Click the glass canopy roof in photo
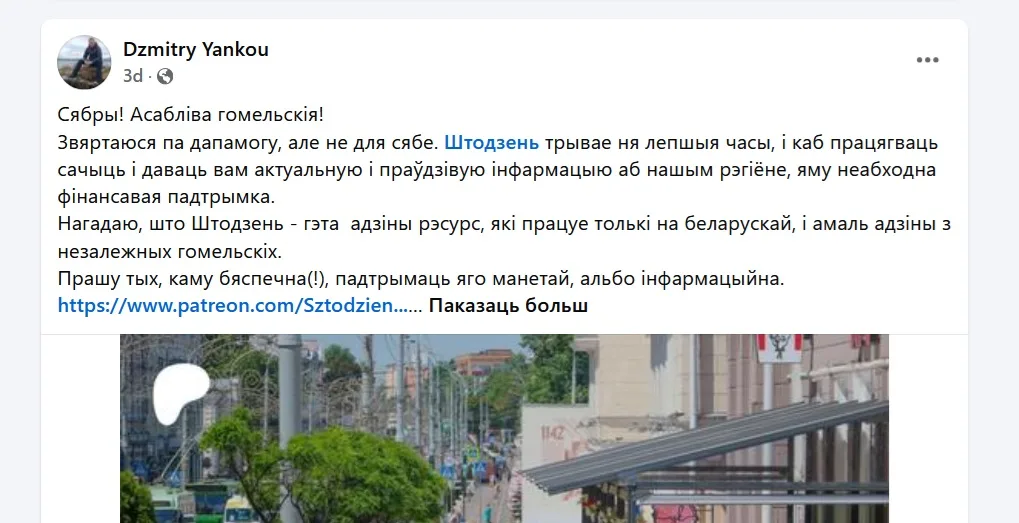The image size is (1019, 523). (705, 448)
